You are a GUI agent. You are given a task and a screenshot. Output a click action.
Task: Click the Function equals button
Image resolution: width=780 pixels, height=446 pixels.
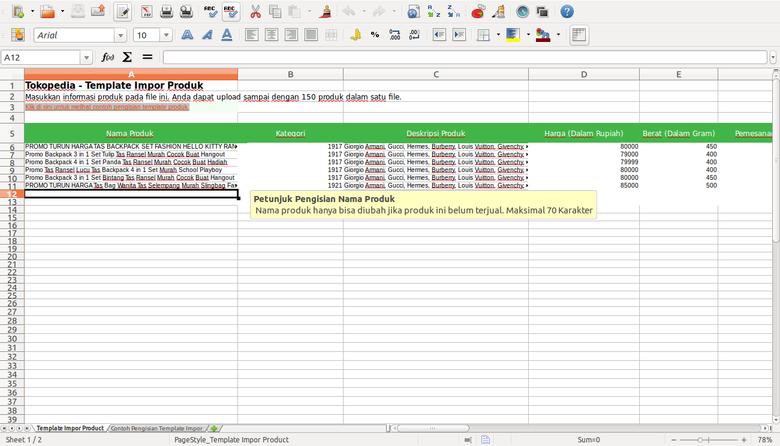147,57
